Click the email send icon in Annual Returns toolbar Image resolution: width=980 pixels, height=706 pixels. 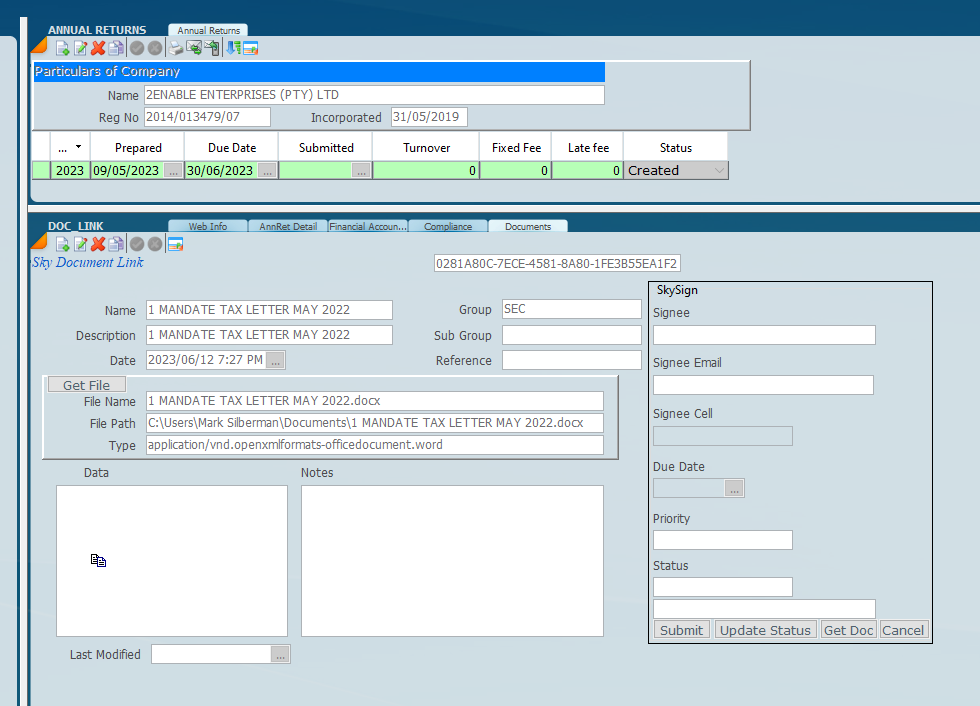(194, 48)
